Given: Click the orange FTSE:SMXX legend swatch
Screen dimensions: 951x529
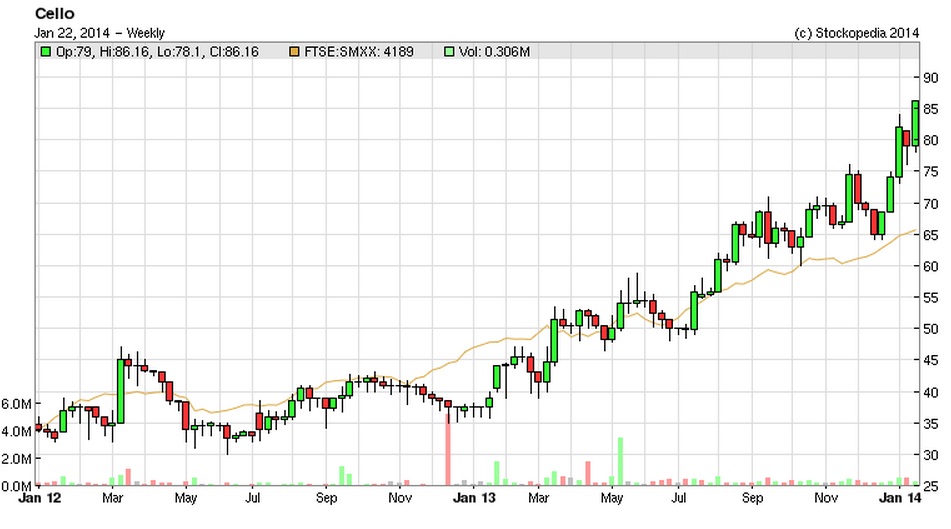Looking at the screenshot, I should 294,52.
